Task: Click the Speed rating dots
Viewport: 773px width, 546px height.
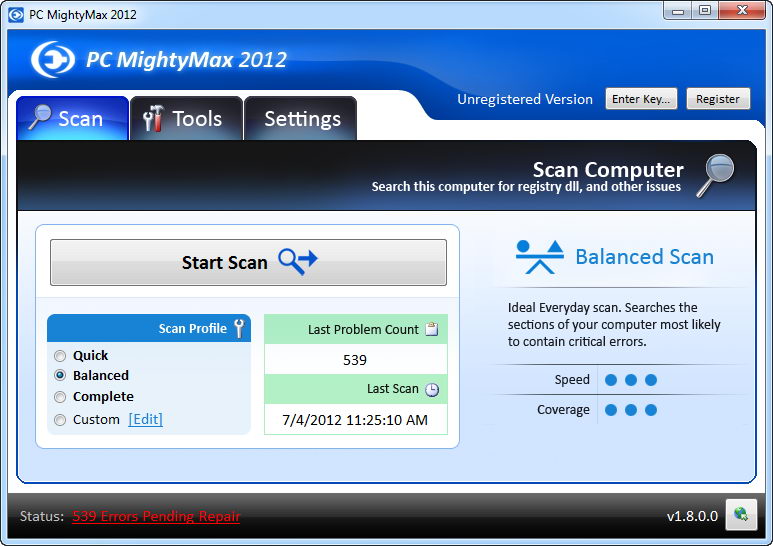Action: click(x=631, y=380)
